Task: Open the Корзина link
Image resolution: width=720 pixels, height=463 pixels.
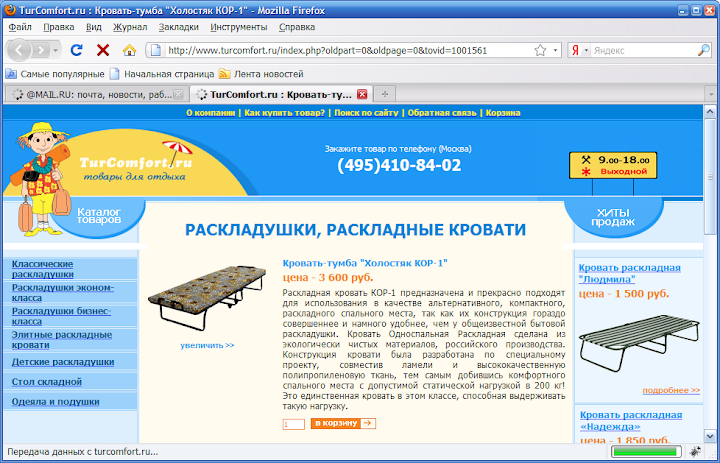Action: [503, 113]
